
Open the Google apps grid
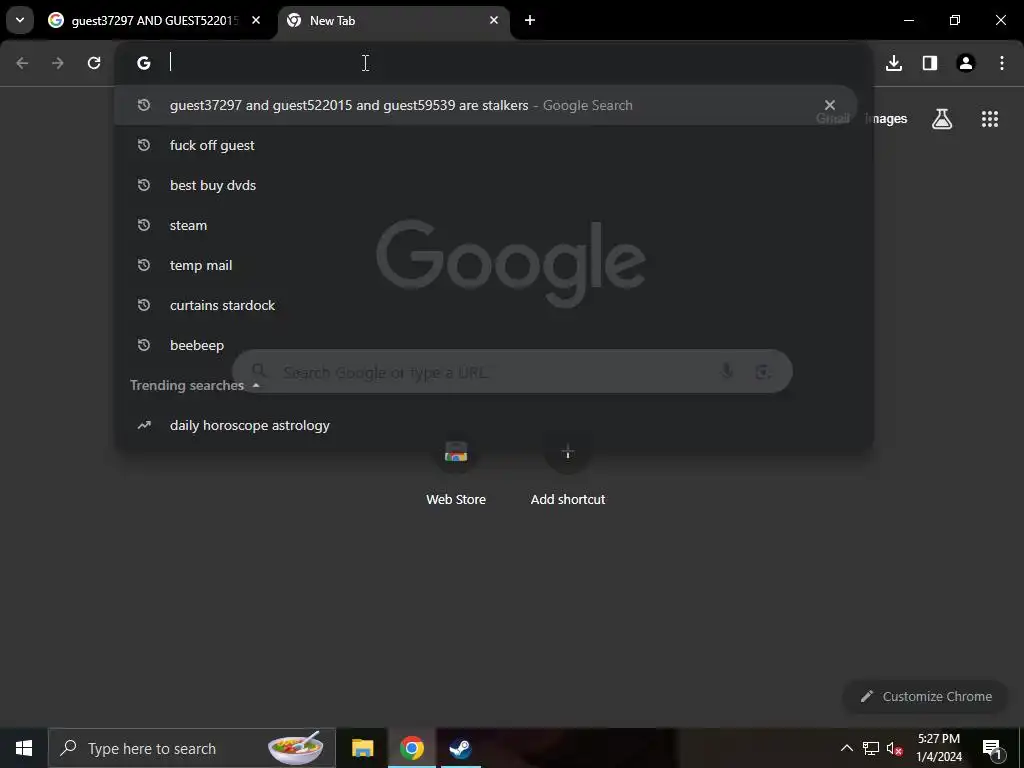point(990,119)
